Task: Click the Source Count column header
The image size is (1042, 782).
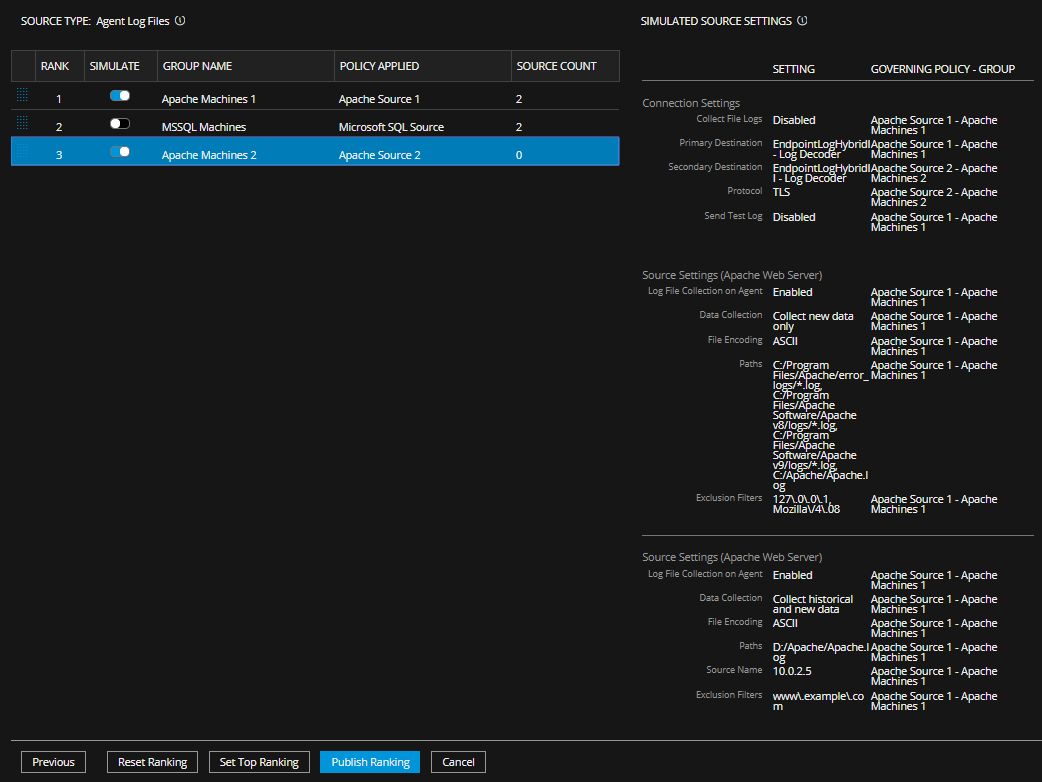Action: point(556,66)
